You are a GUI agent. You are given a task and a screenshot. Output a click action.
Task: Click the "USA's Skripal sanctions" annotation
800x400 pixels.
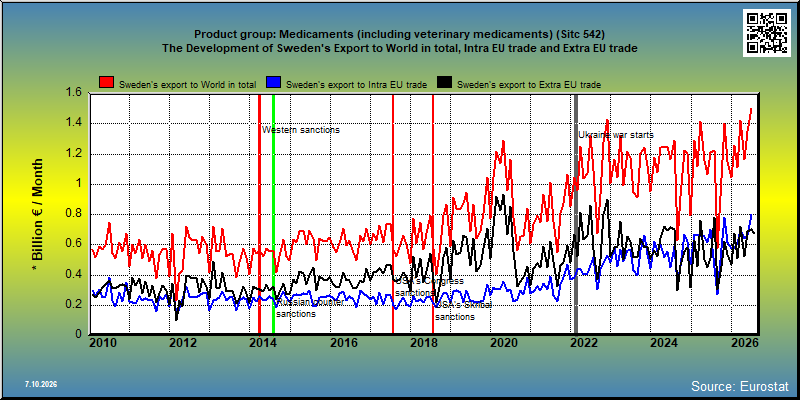(x=463, y=311)
